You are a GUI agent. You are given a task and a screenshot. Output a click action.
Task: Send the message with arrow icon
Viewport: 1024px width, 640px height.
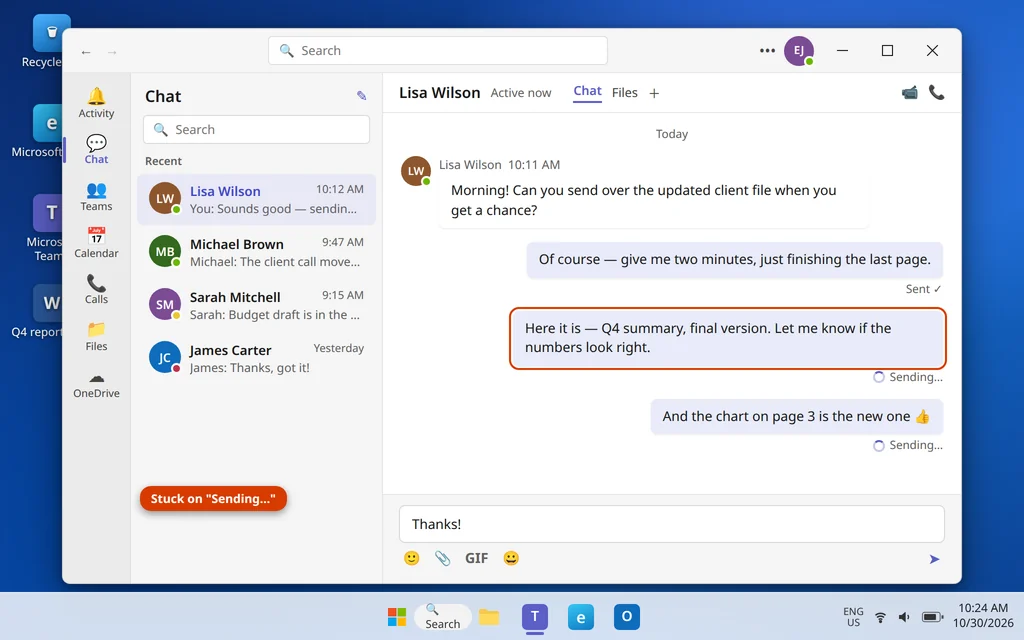point(935,559)
